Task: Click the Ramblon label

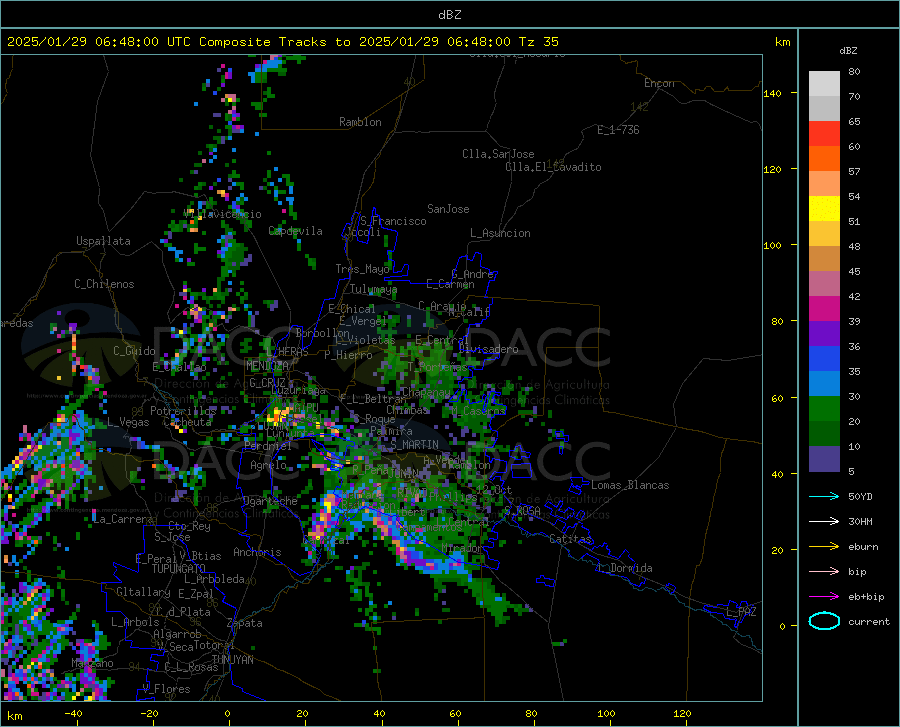Action: [x=360, y=122]
